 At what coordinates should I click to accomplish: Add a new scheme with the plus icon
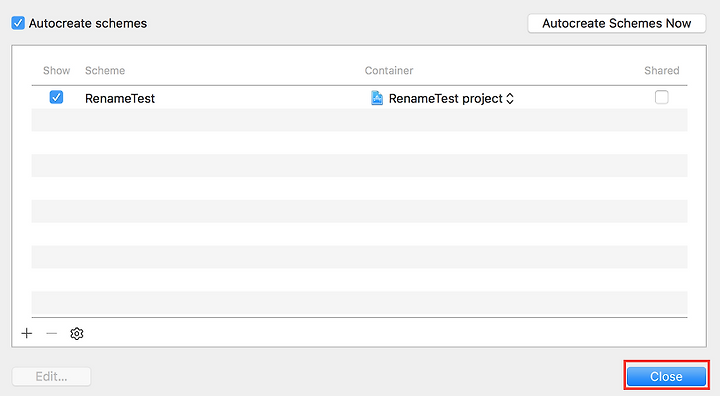(27, 334)
